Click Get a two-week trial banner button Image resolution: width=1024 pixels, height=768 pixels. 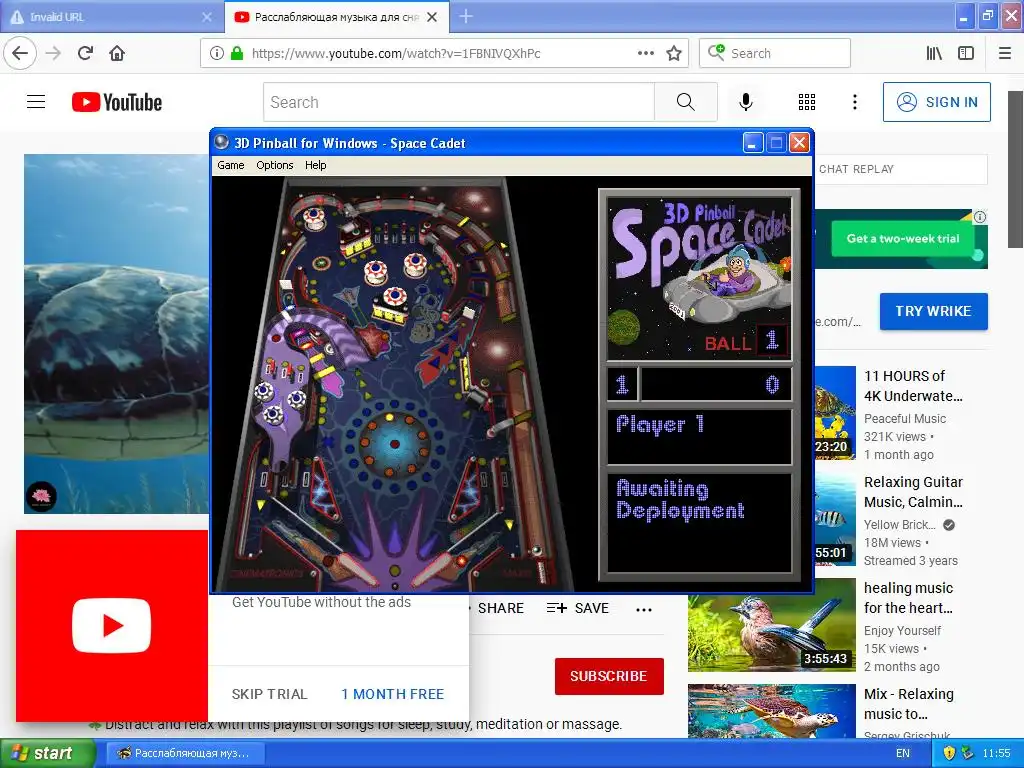903,238
